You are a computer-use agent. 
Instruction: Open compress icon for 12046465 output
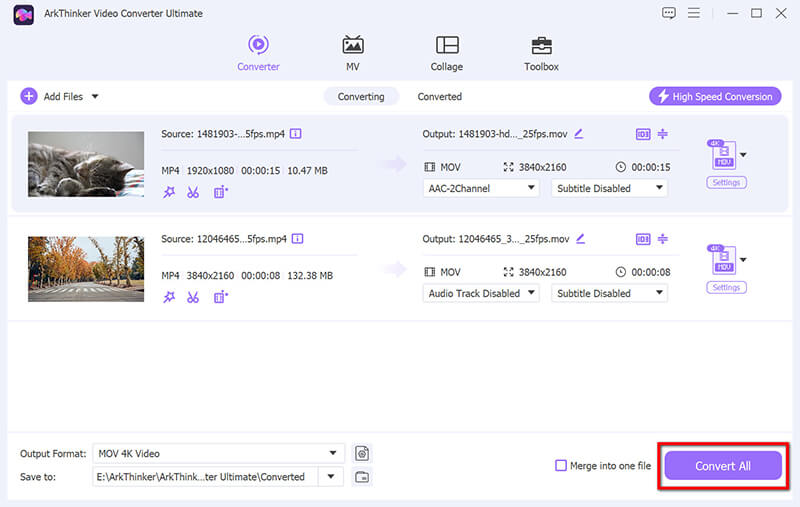662,239
